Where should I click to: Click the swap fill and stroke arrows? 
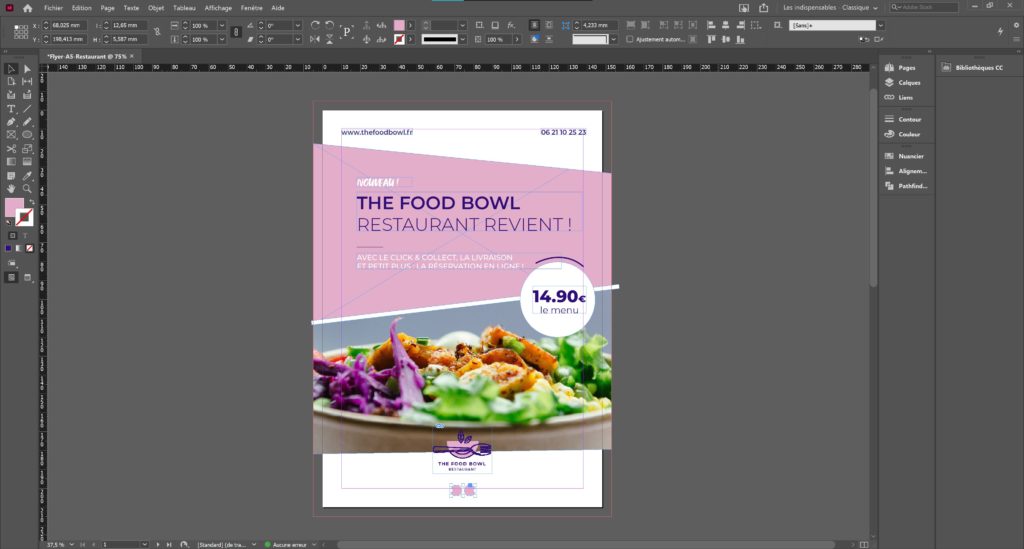coord(31,202)
